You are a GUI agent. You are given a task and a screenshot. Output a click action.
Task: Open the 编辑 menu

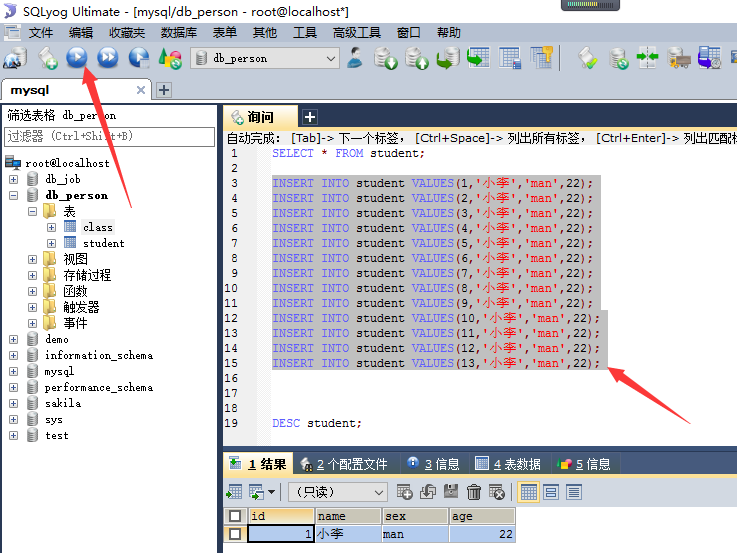tap(81, 32)
